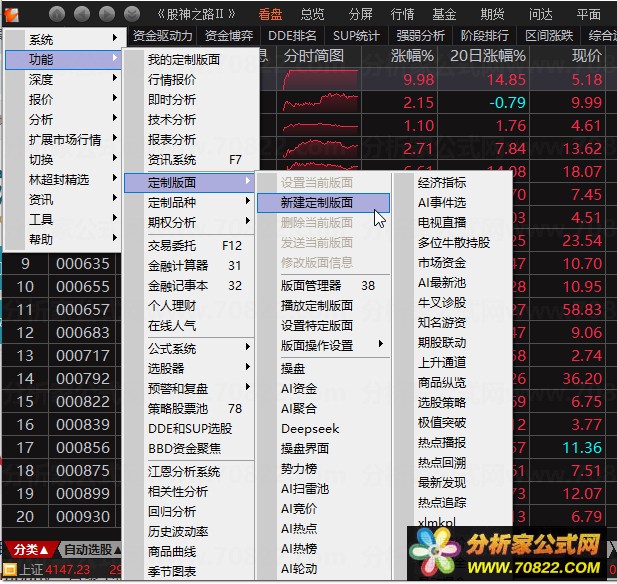Open 技术分析 from the 功能 menu
This screenshot has height=584, width=617.
[x=190, y=120]
